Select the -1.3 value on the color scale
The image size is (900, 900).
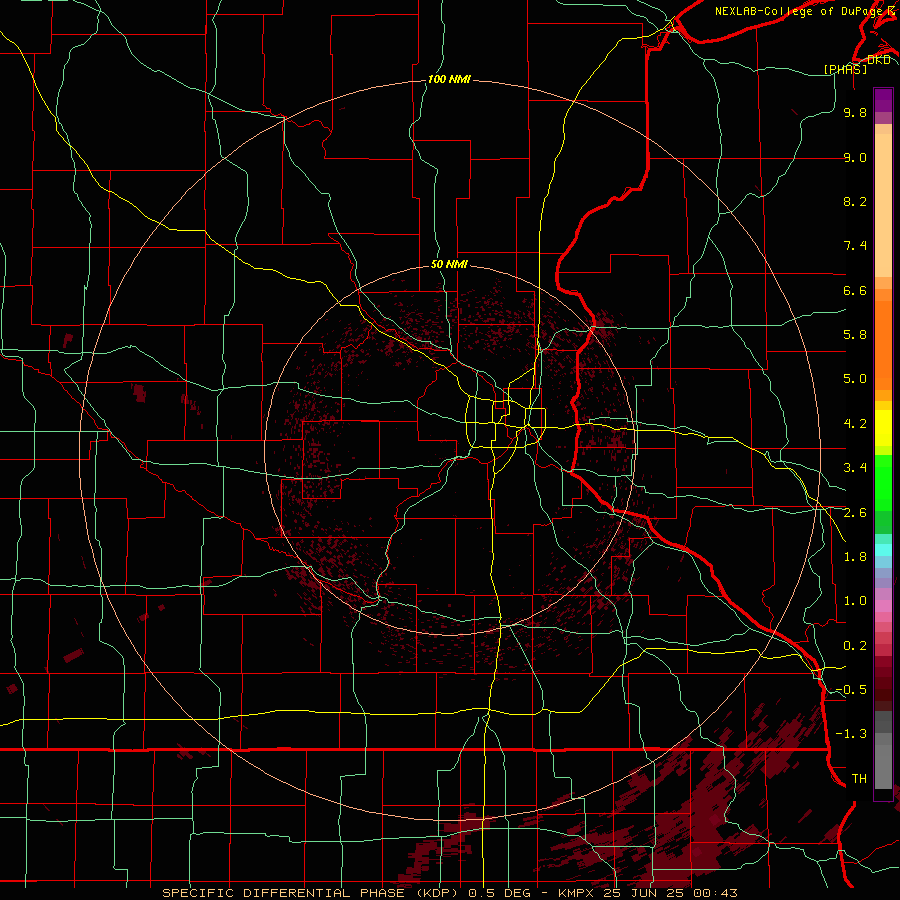pos(851,734)
